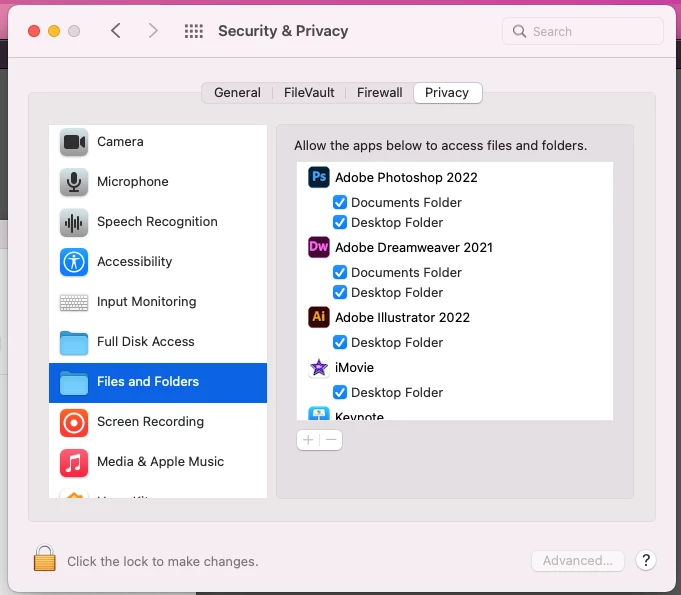The height and width of the screenshot is (595, 681).
Task: Switch to the FileVault tab
Action: (x=309, y=93)
